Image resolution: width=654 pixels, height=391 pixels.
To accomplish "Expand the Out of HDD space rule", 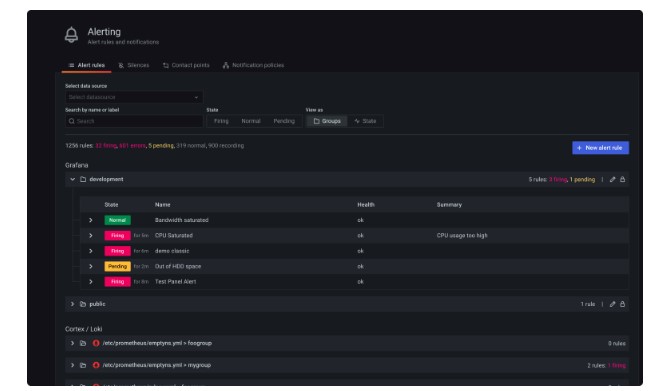I will (x=91, y=266).
